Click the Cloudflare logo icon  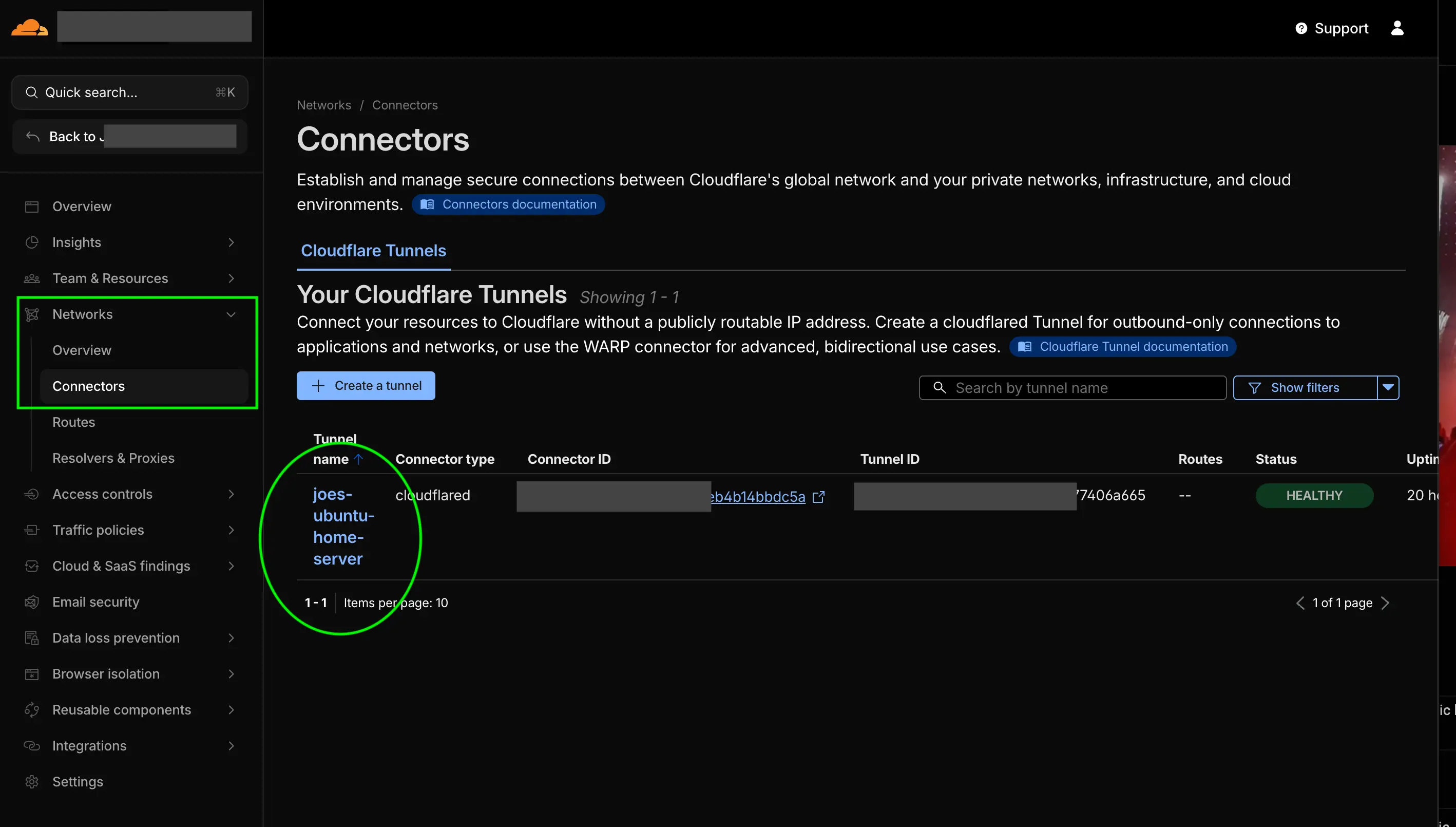click(29, 27)
